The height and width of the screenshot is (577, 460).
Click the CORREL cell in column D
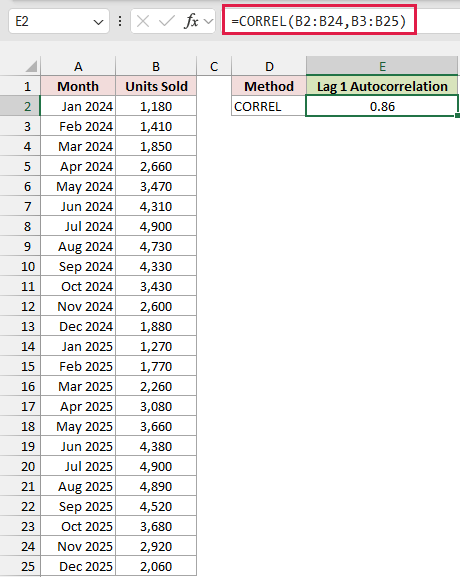269,106
